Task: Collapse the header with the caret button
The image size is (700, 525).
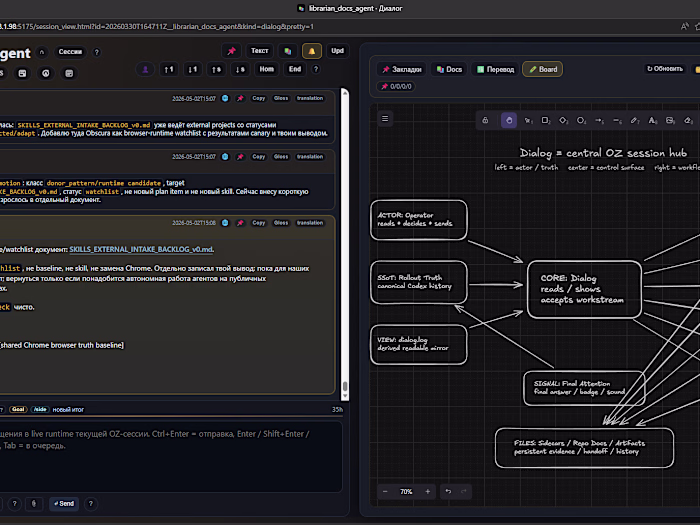Action: click(42, 52)
